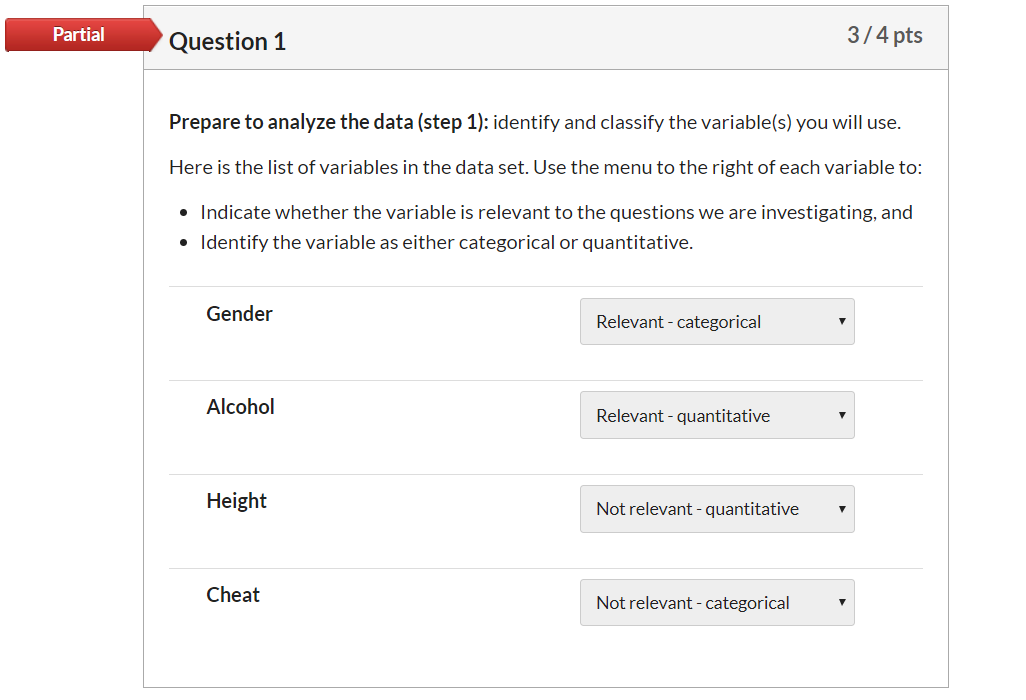Click the dropdown arrow for the Height variable
This screenshot has width=1026, height=700.
tap(841, 509)
